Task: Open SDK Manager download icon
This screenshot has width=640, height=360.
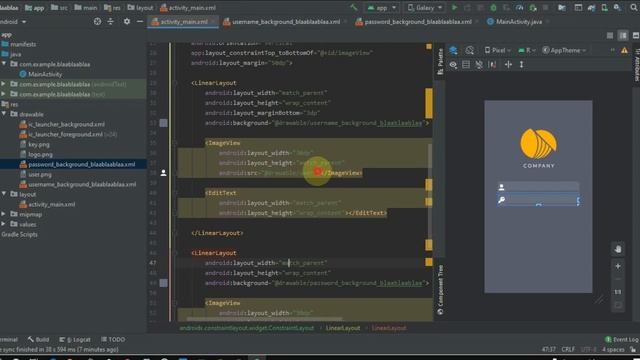Action: coord(617,7)
